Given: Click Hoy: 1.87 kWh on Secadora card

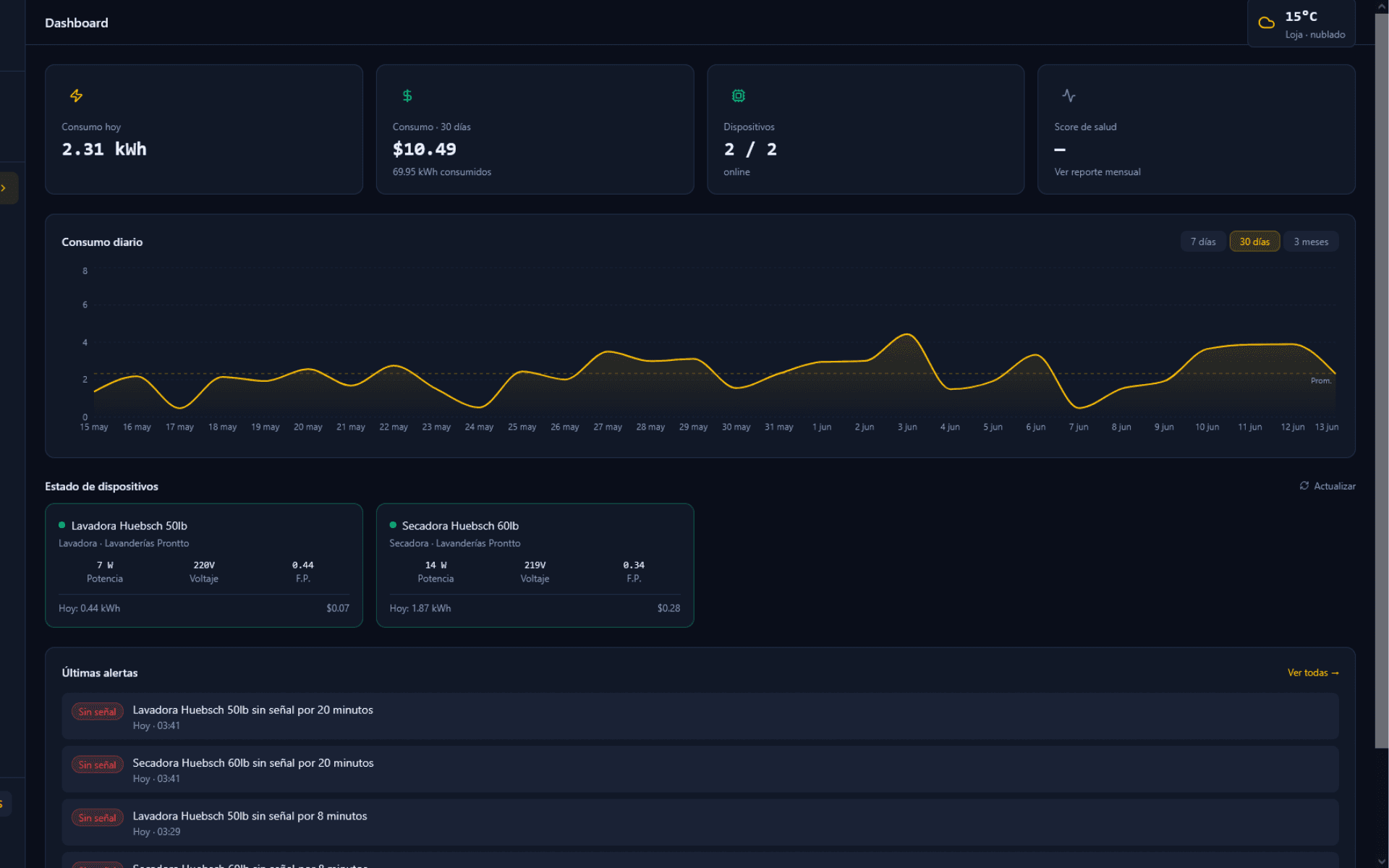Looking at the screenshot, I should pyautogui.click(x=420, y=608).
